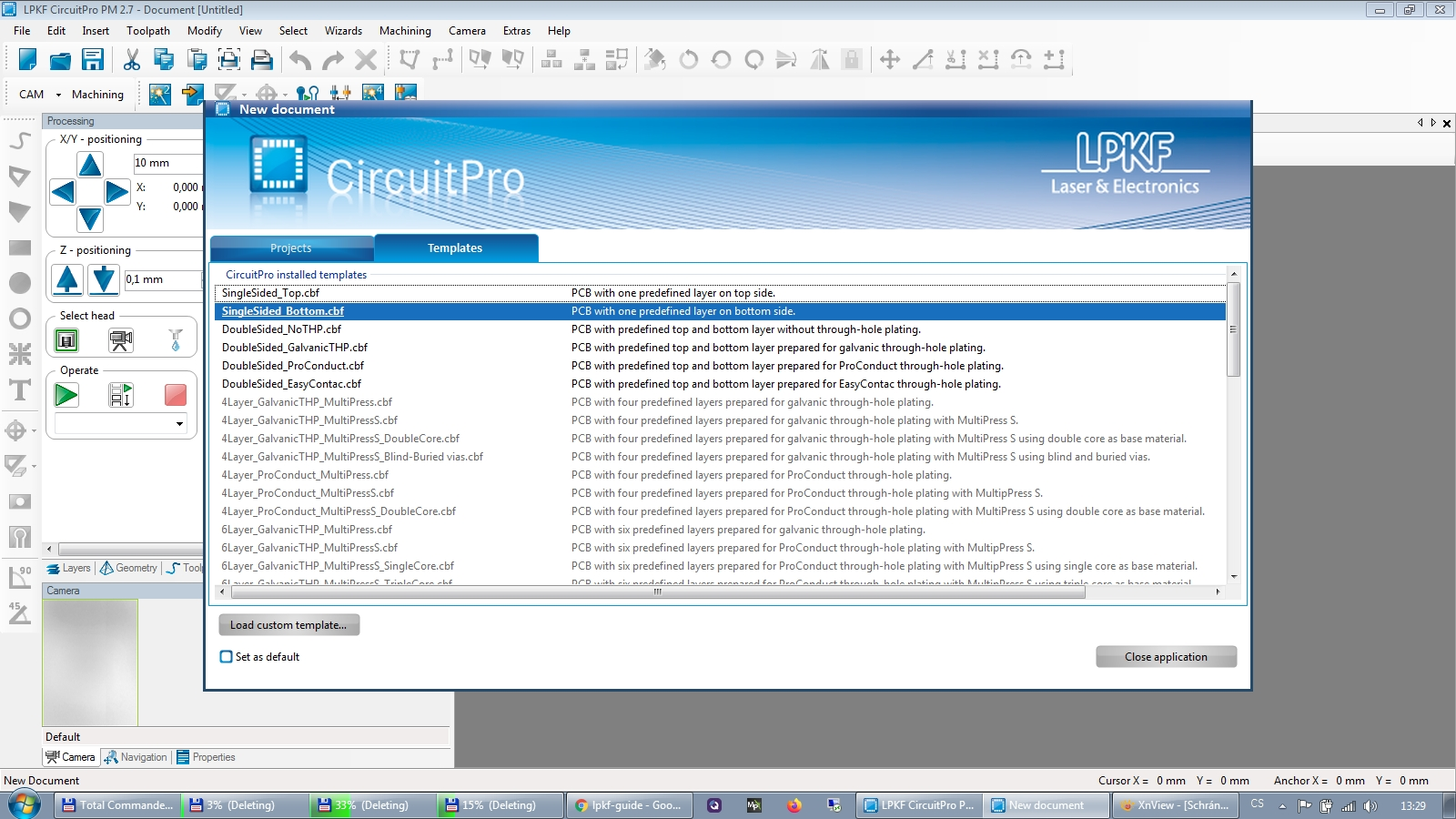This screenshot has height=819, width=1456.
Task: Click the Redo arrow icon
Action: pyautogui.click(x=333, y=60)
